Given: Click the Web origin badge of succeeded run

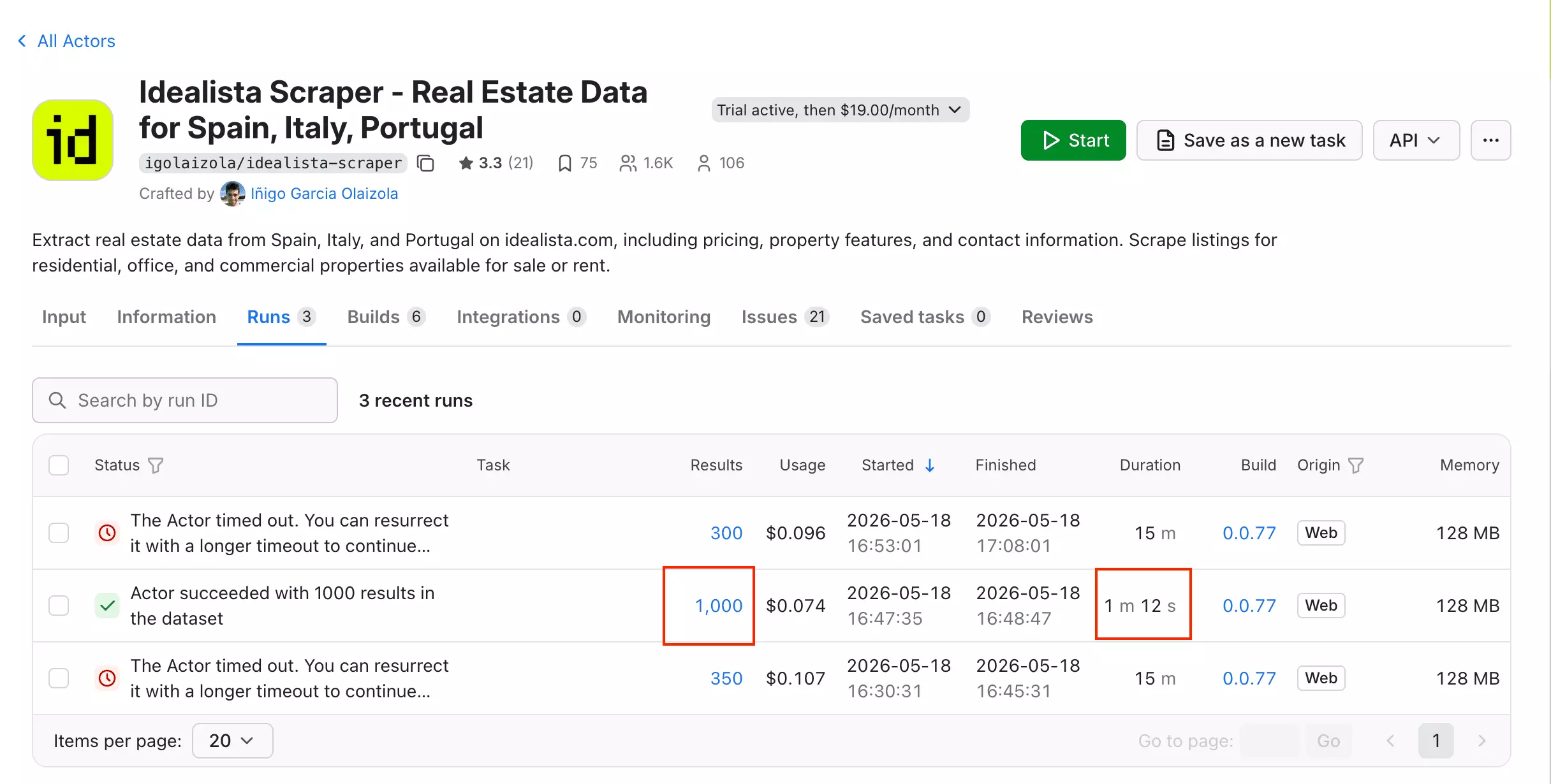Looking at the screenshot, I should 1321,606.
